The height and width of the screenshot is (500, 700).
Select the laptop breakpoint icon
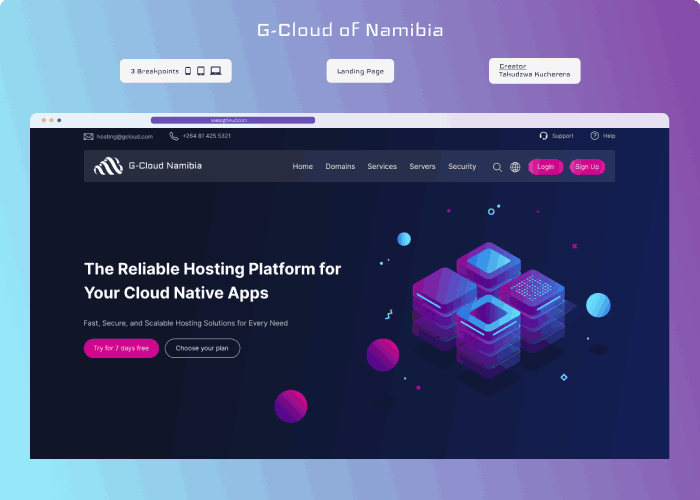tap(216, 71)
